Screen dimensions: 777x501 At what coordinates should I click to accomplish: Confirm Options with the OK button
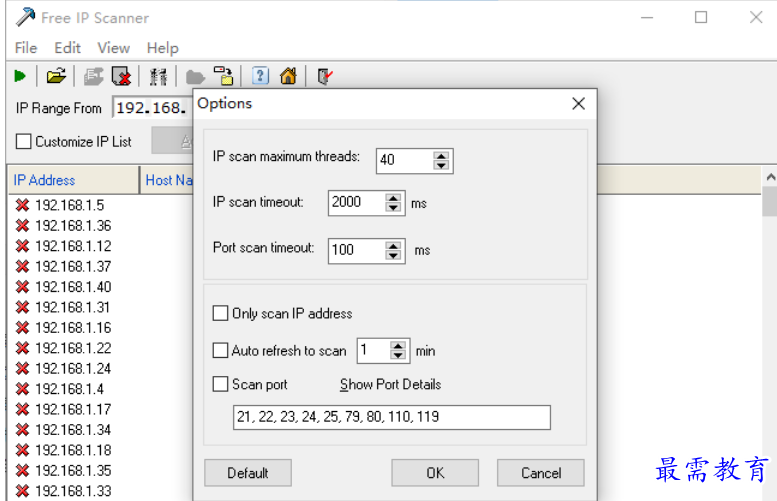coord(435,473)
